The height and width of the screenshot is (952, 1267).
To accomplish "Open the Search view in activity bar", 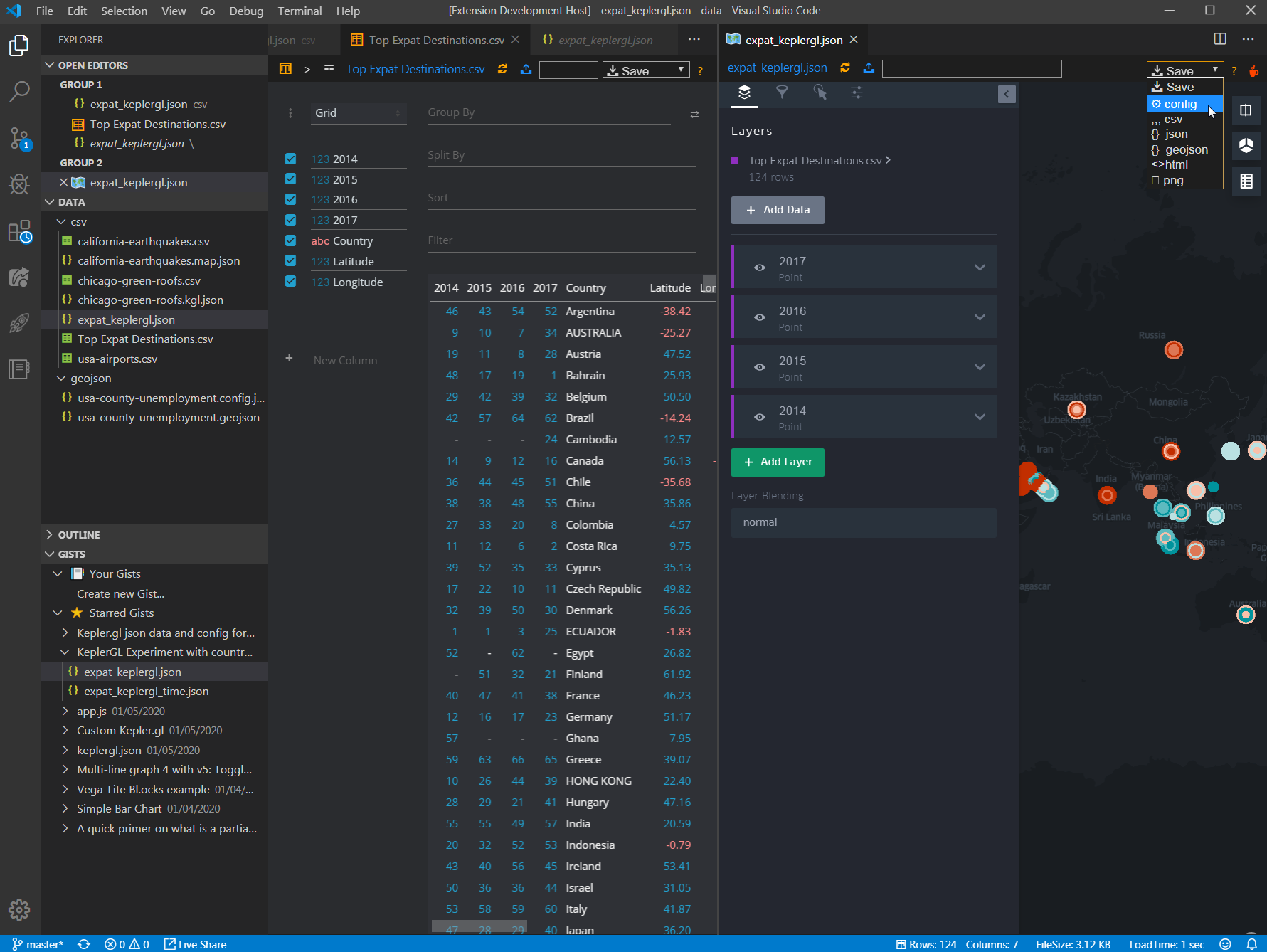I will (19, 91).
